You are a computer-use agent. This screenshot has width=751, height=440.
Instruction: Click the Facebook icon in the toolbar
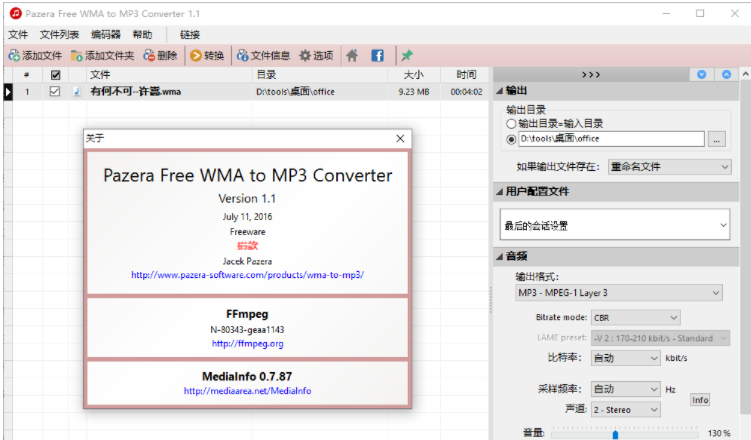(377, 56)
